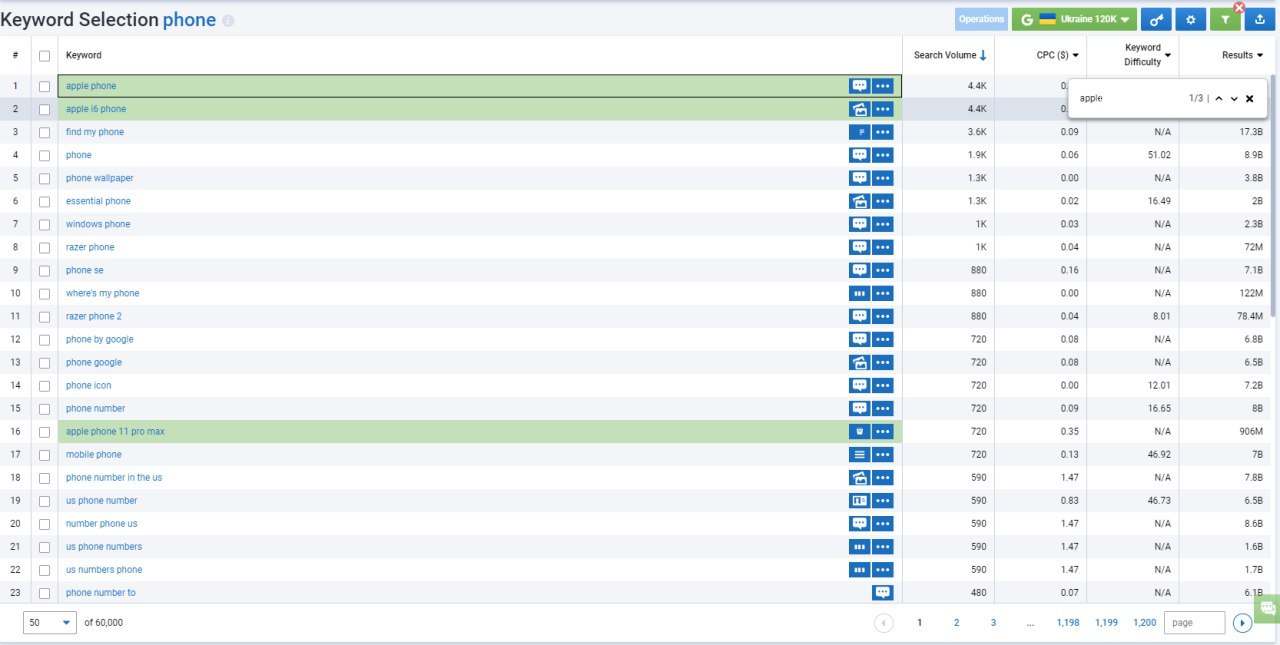Toggle the select-all checkbox in header
This screenshot has width=1280, height=645.
pyautogui.click(x=44, y=56)
